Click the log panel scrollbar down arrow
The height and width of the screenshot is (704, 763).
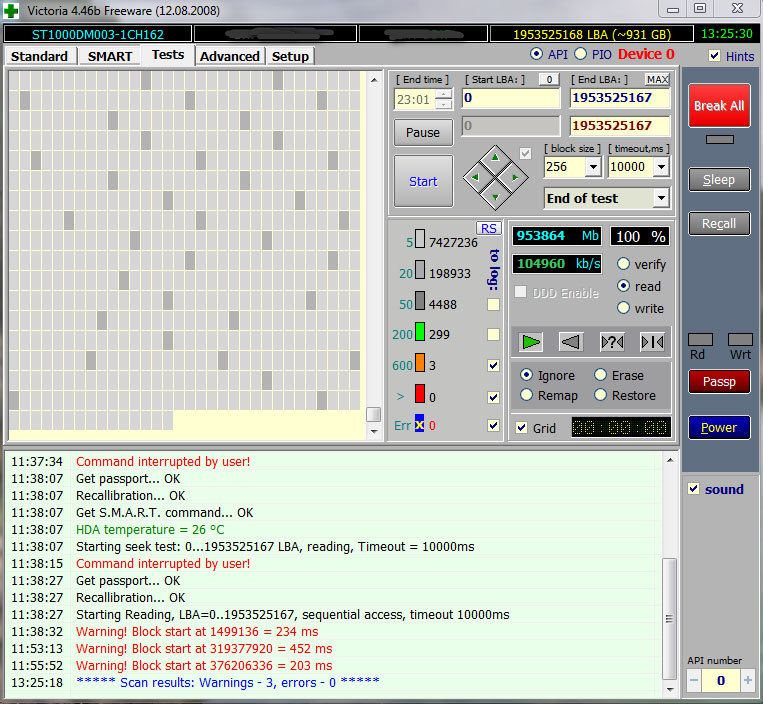point(670,689)
